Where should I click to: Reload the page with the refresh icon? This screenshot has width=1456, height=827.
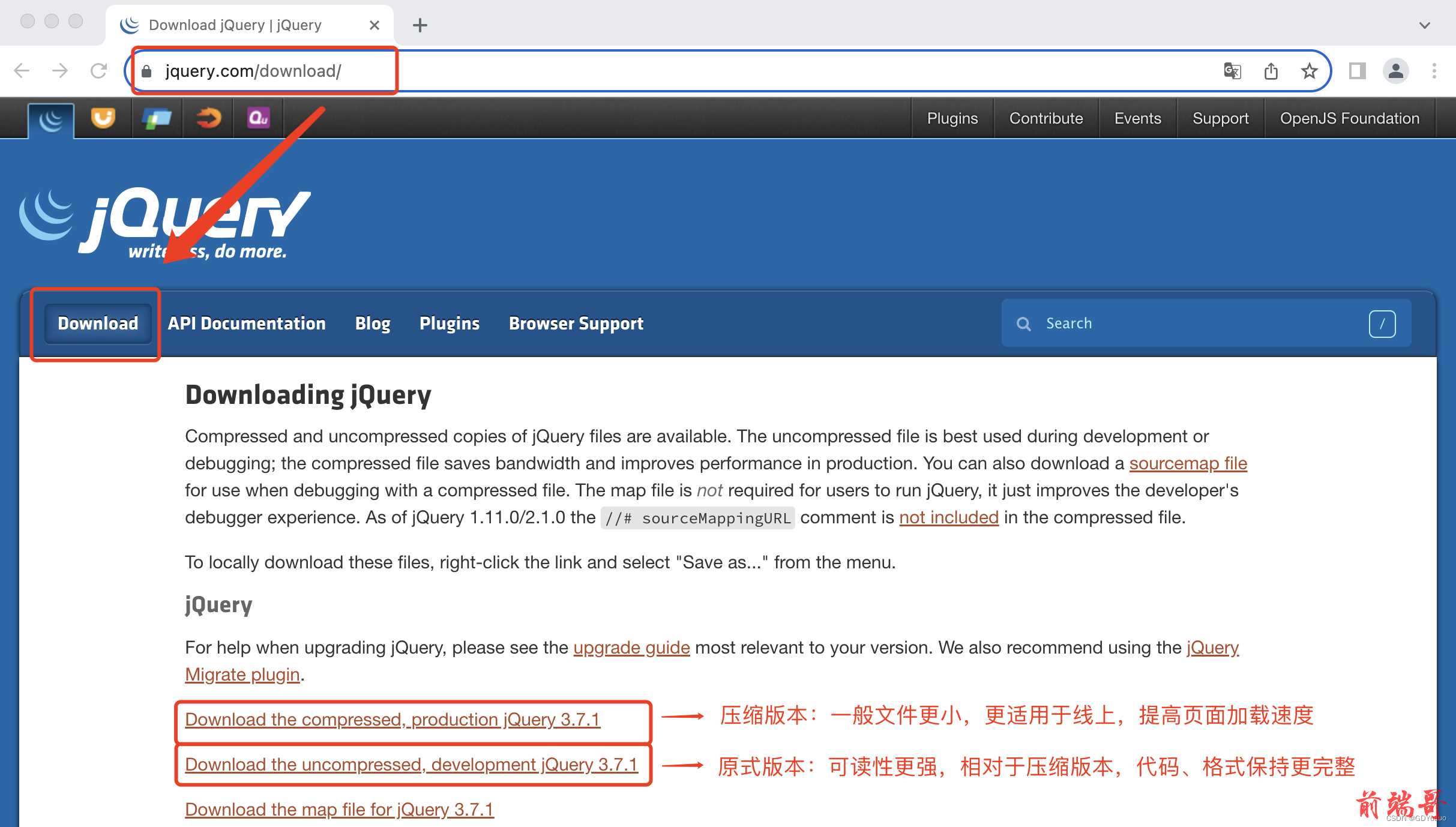pyautogui.click(x=98, y=71)
